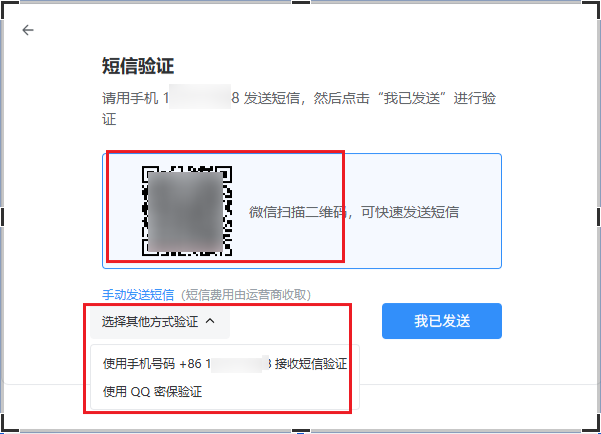Viewport: 601px width, 434px height.
Task: Click the WeChat scan QR code image
Action: click(x=187, y=211)
